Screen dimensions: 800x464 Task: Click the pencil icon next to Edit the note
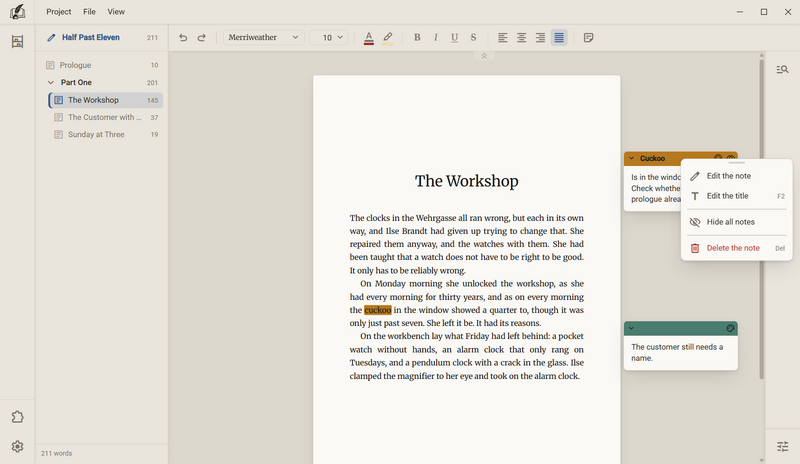click(x=695, y=176)
